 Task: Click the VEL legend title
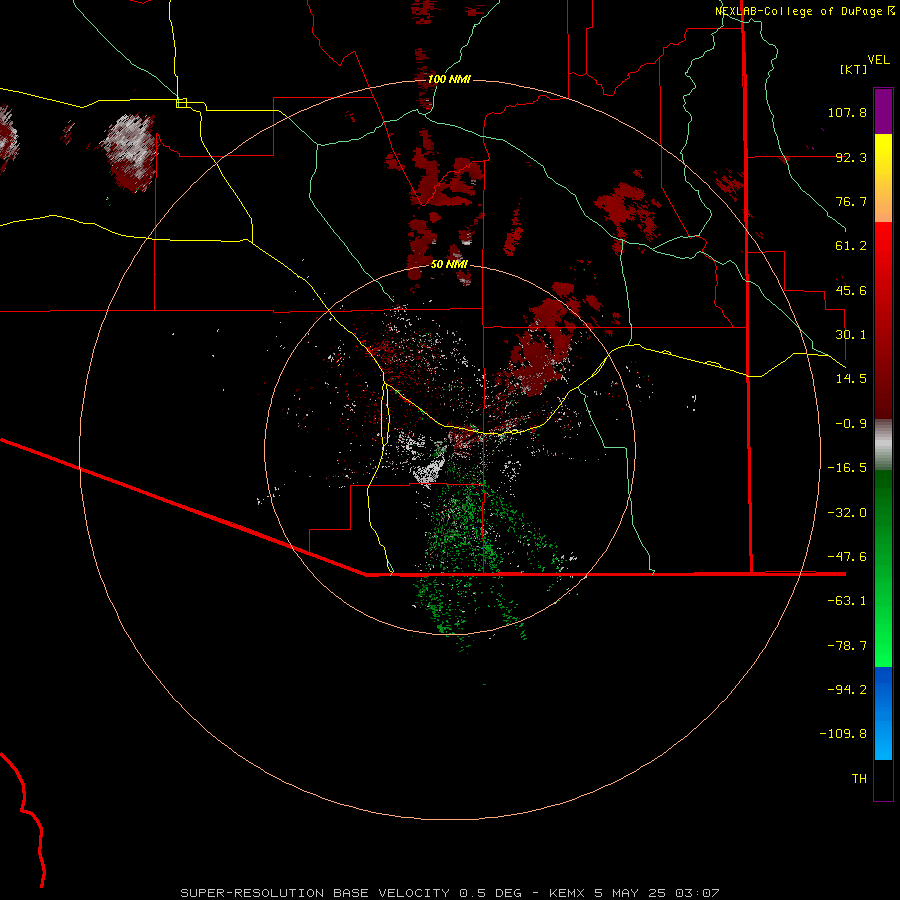click(878, 60)
